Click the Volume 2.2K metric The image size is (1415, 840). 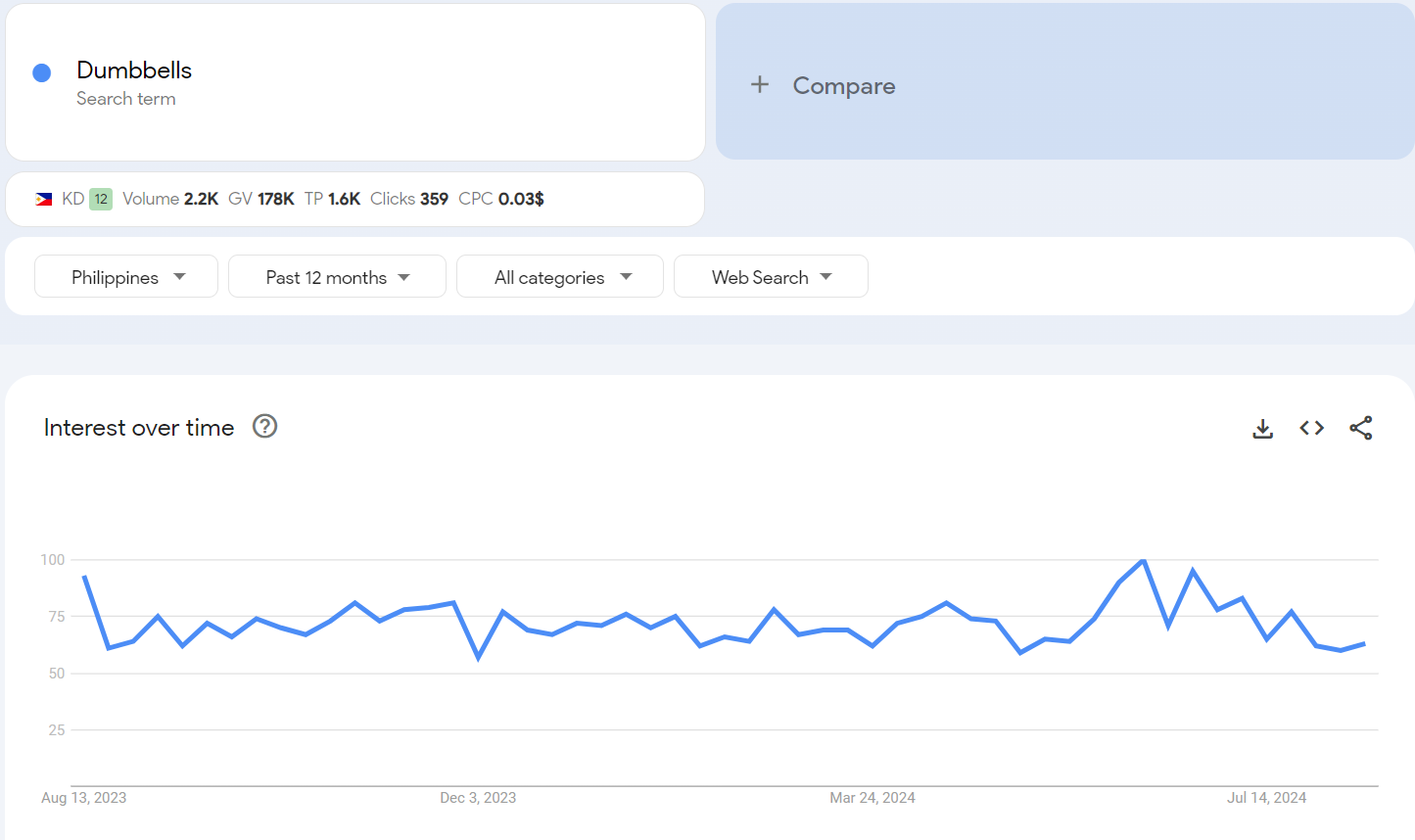pyautogui.click(x=170, y=199)
